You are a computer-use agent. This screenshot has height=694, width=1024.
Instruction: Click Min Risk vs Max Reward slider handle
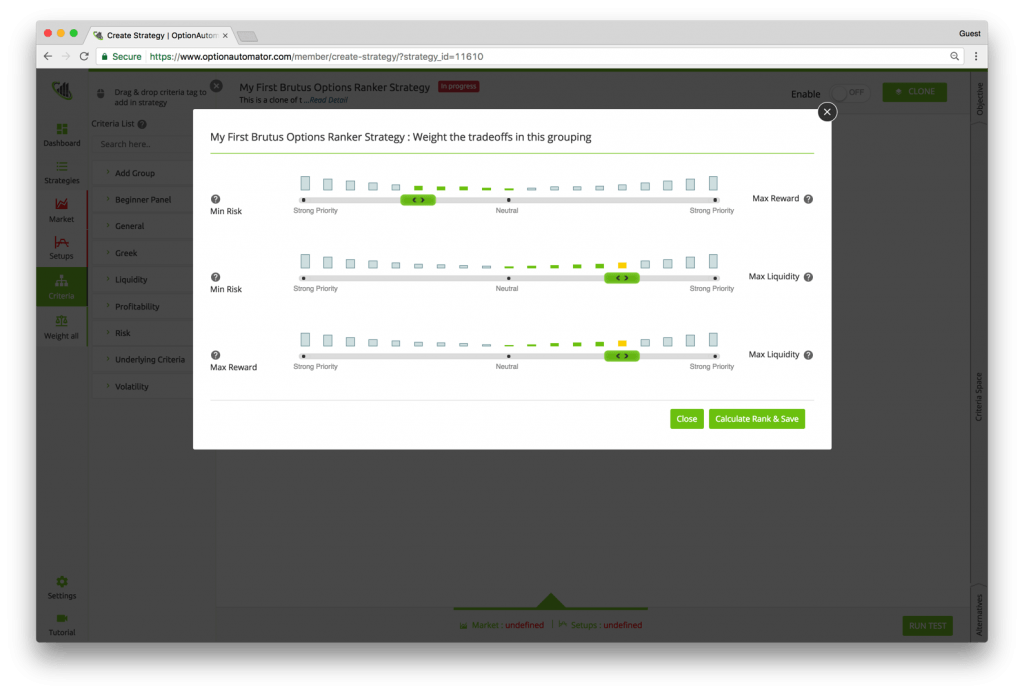(418, 200)
